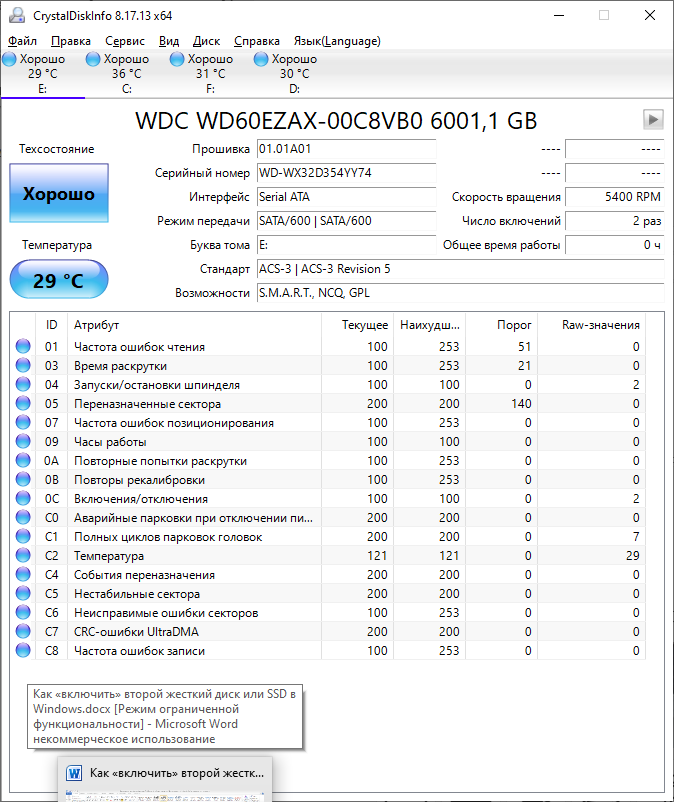This screenshot has height=802, width=674.
Task: Click the Интерфейс field Serial ATA
Action: point(346,197)
